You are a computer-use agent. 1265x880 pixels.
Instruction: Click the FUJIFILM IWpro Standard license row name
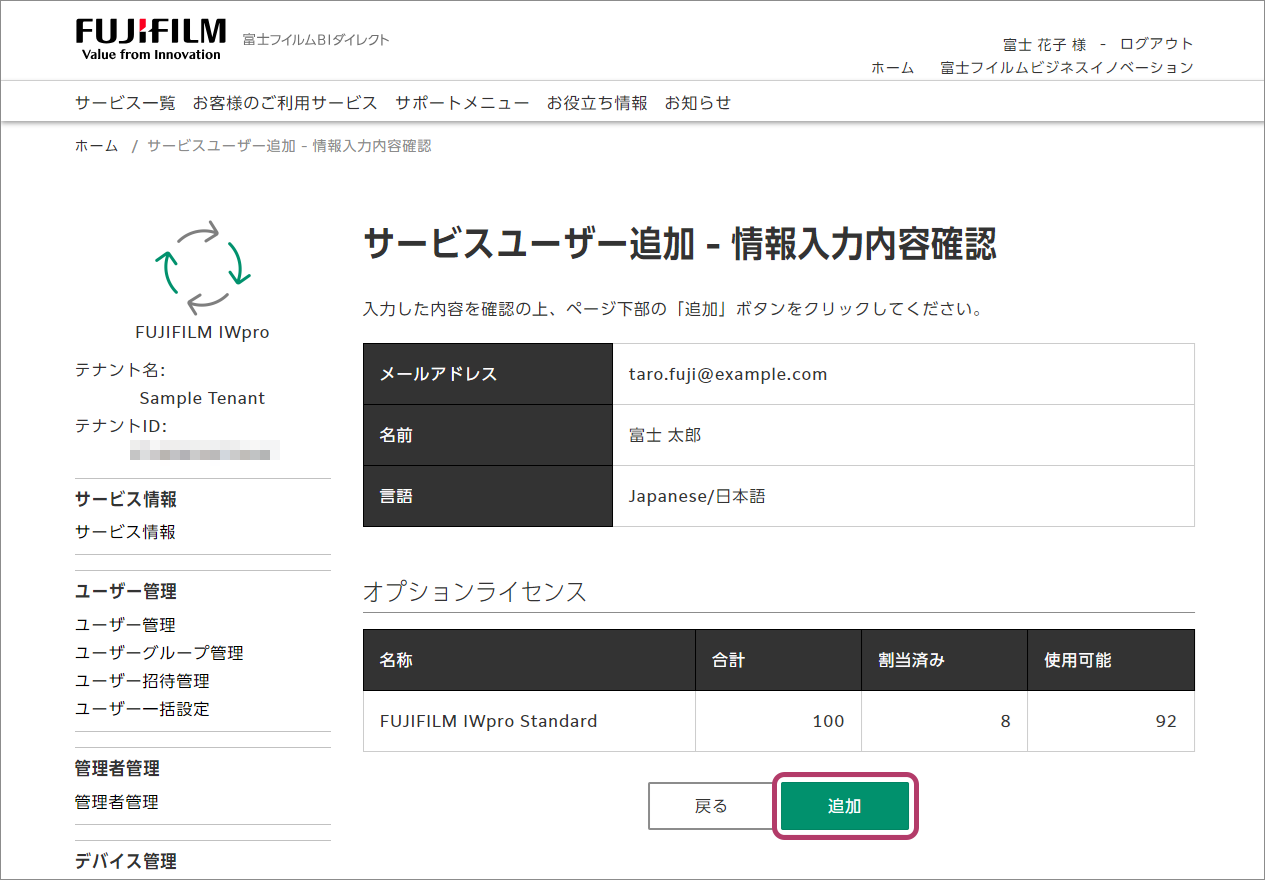coord(488,721)
